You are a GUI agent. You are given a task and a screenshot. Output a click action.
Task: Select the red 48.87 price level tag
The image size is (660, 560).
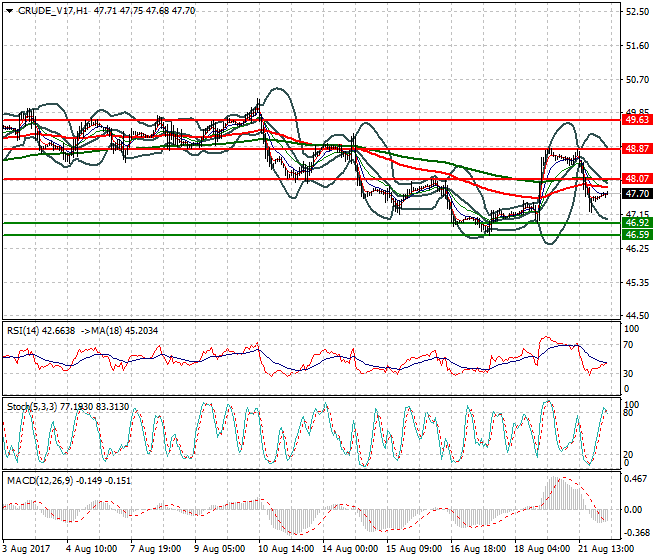click(636, 148)
